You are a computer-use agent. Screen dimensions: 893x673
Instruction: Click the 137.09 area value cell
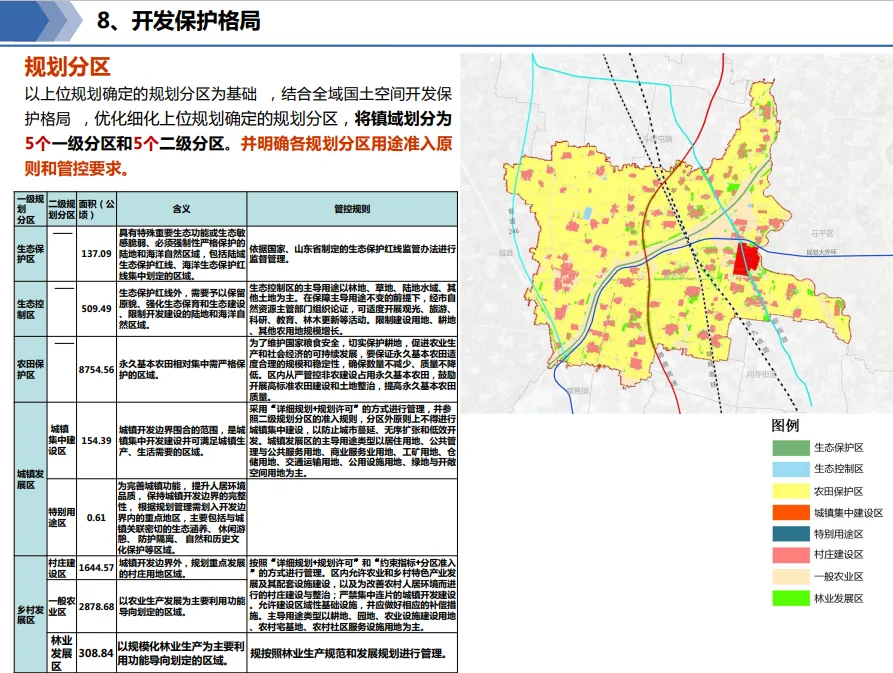pos(96,253)
